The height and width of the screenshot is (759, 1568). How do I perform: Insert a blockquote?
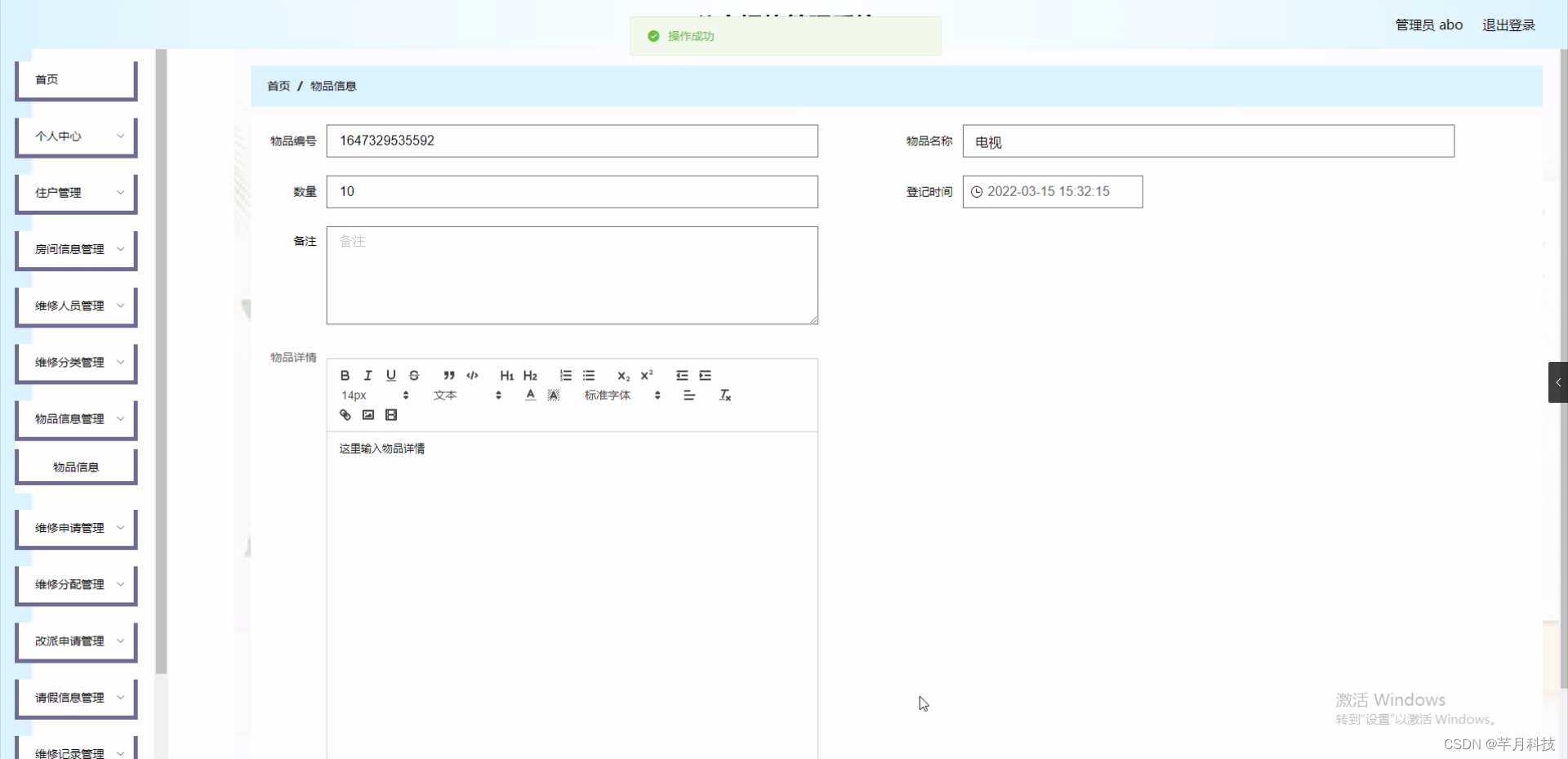click(x=448, y=376)
